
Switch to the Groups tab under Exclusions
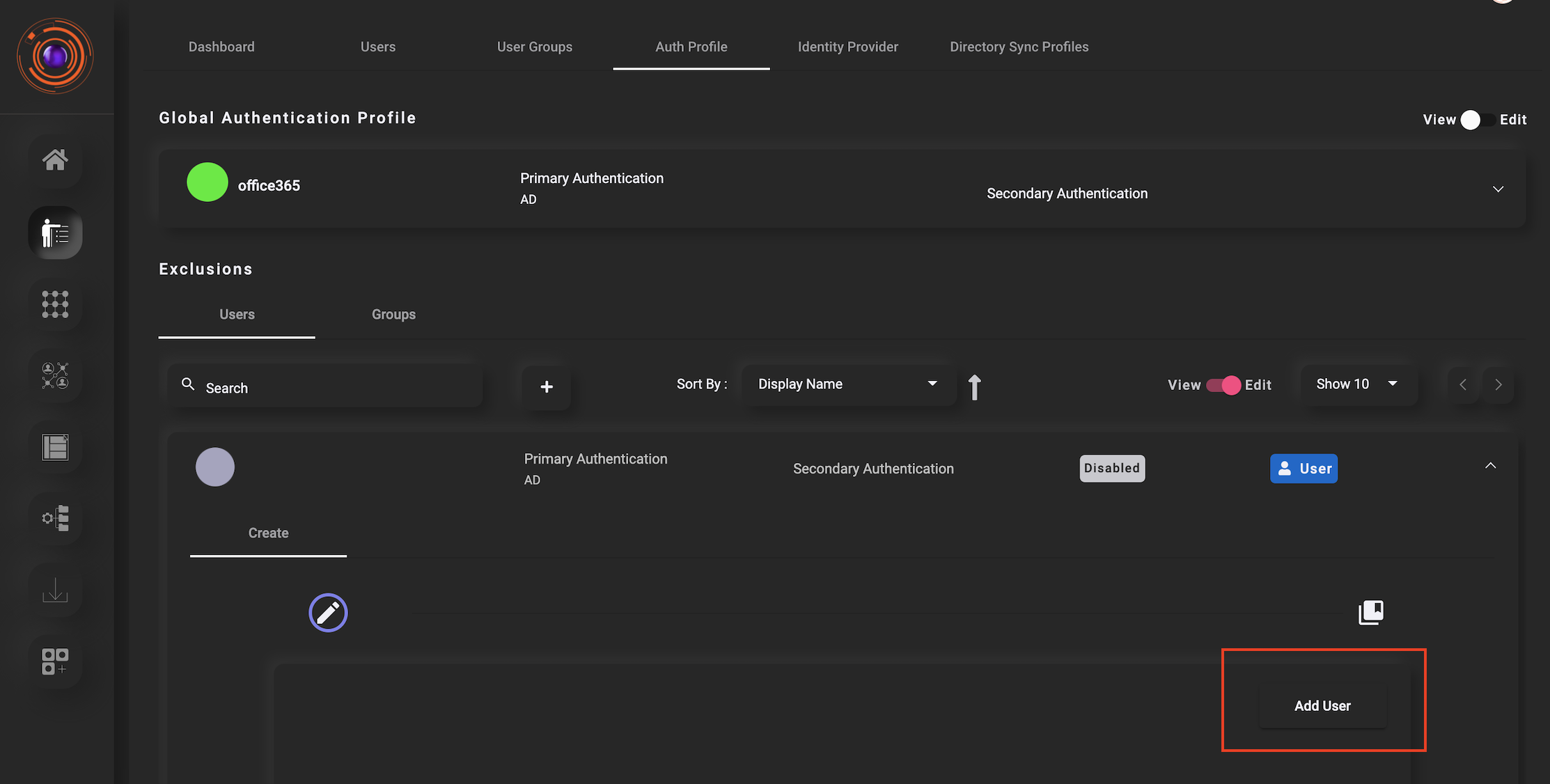(x=393, y=314)
